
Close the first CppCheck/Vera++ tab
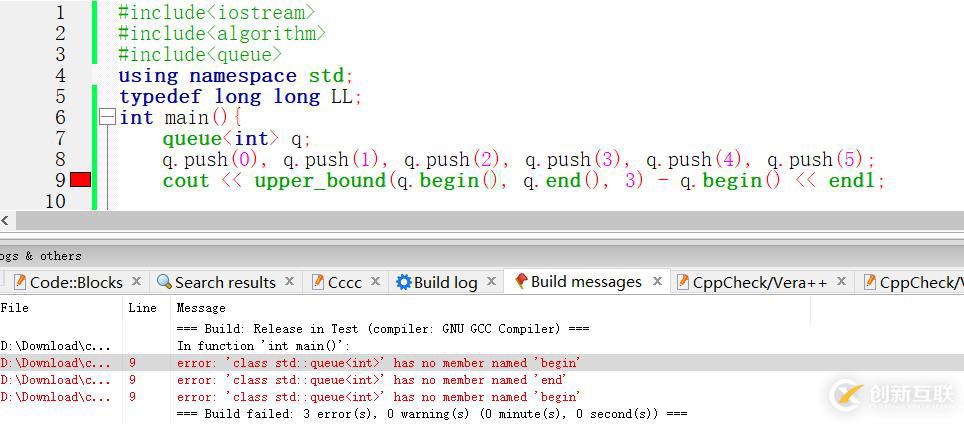point(842,281)
